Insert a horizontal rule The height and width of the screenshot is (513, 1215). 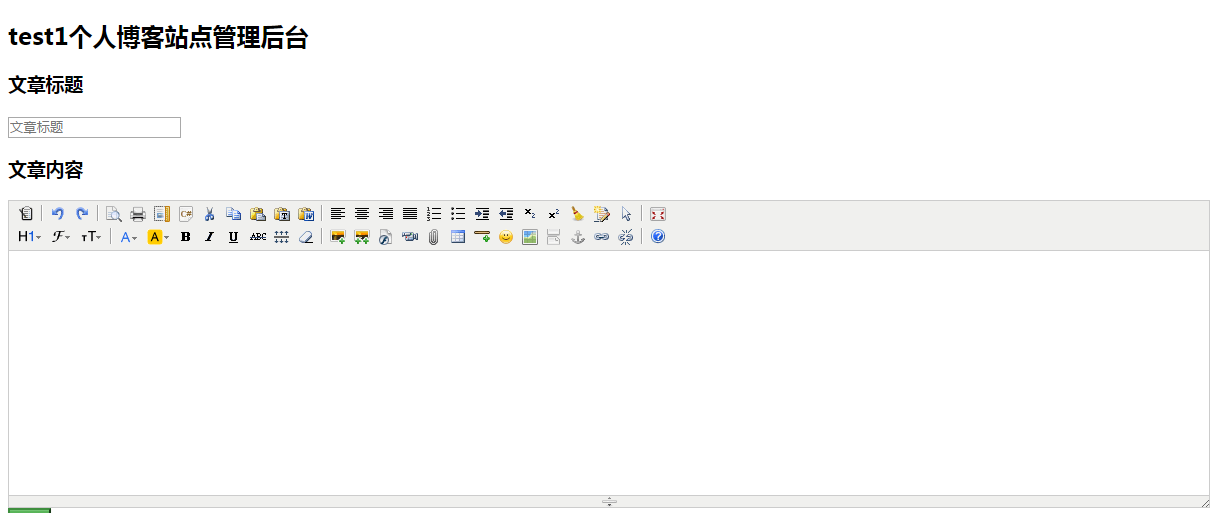pos(482,237)
